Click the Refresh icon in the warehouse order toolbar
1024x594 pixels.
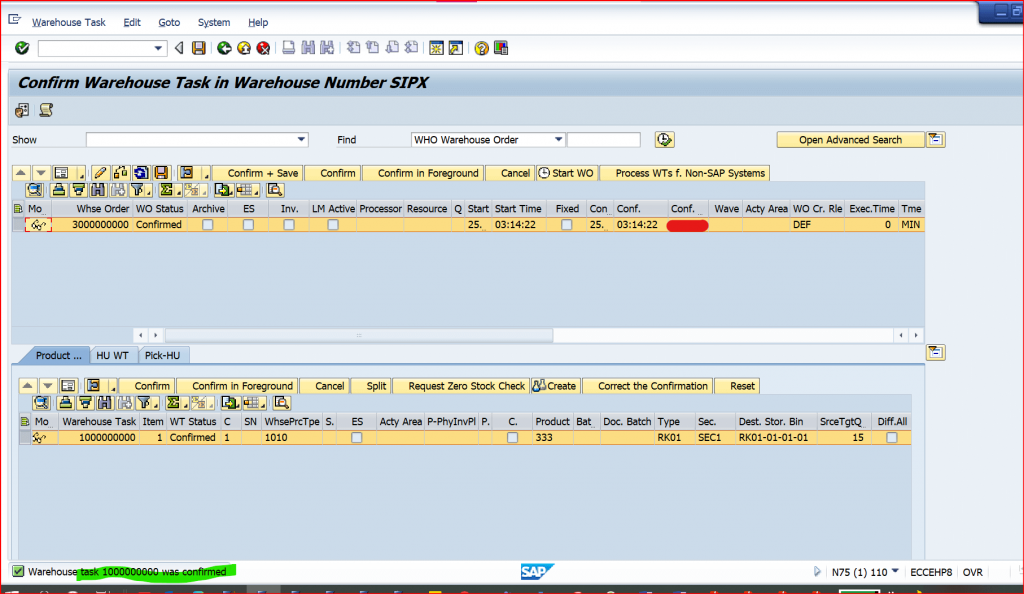point(140,173)
